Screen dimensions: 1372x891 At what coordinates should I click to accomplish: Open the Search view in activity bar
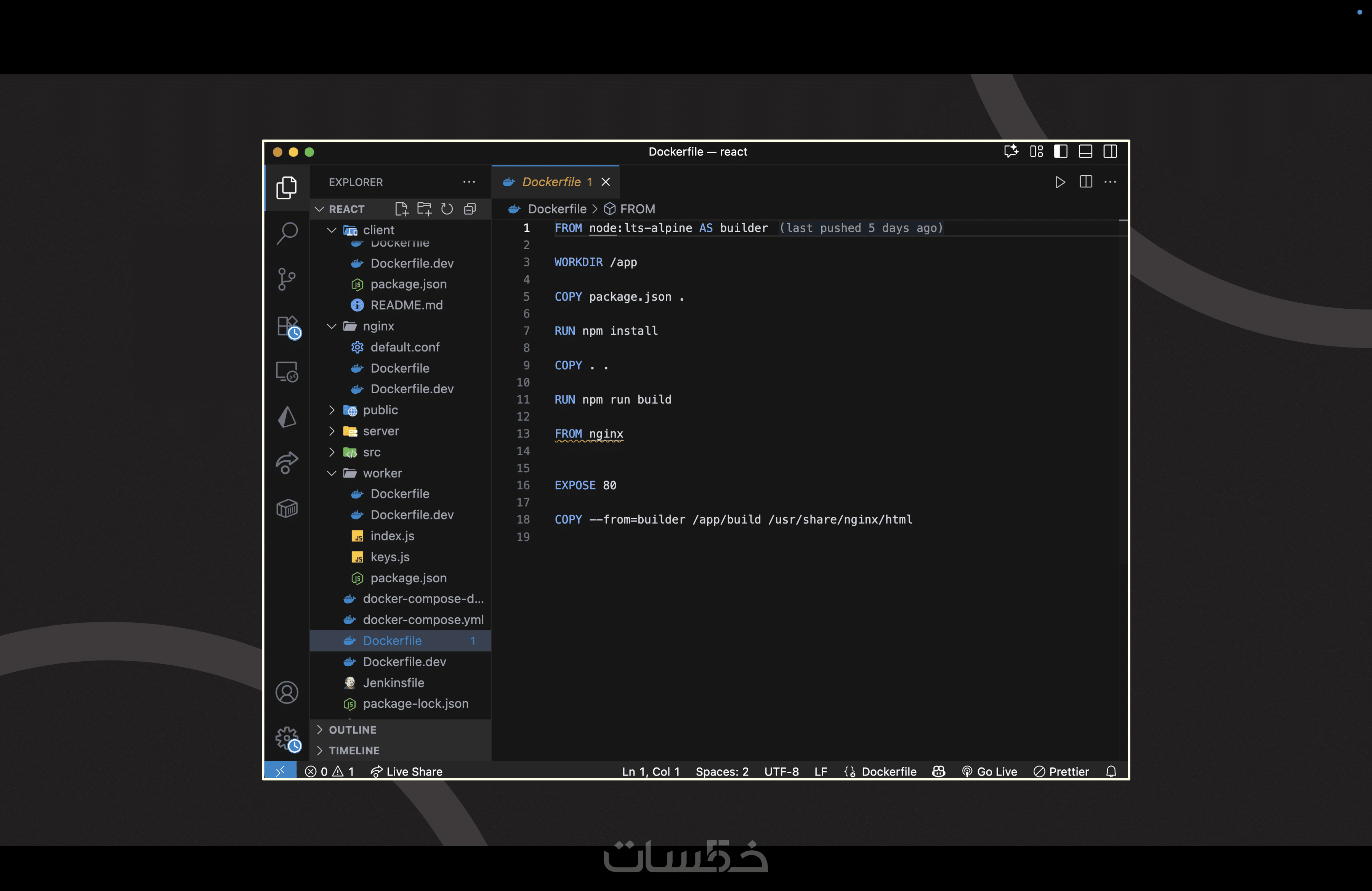coord(287,233)
